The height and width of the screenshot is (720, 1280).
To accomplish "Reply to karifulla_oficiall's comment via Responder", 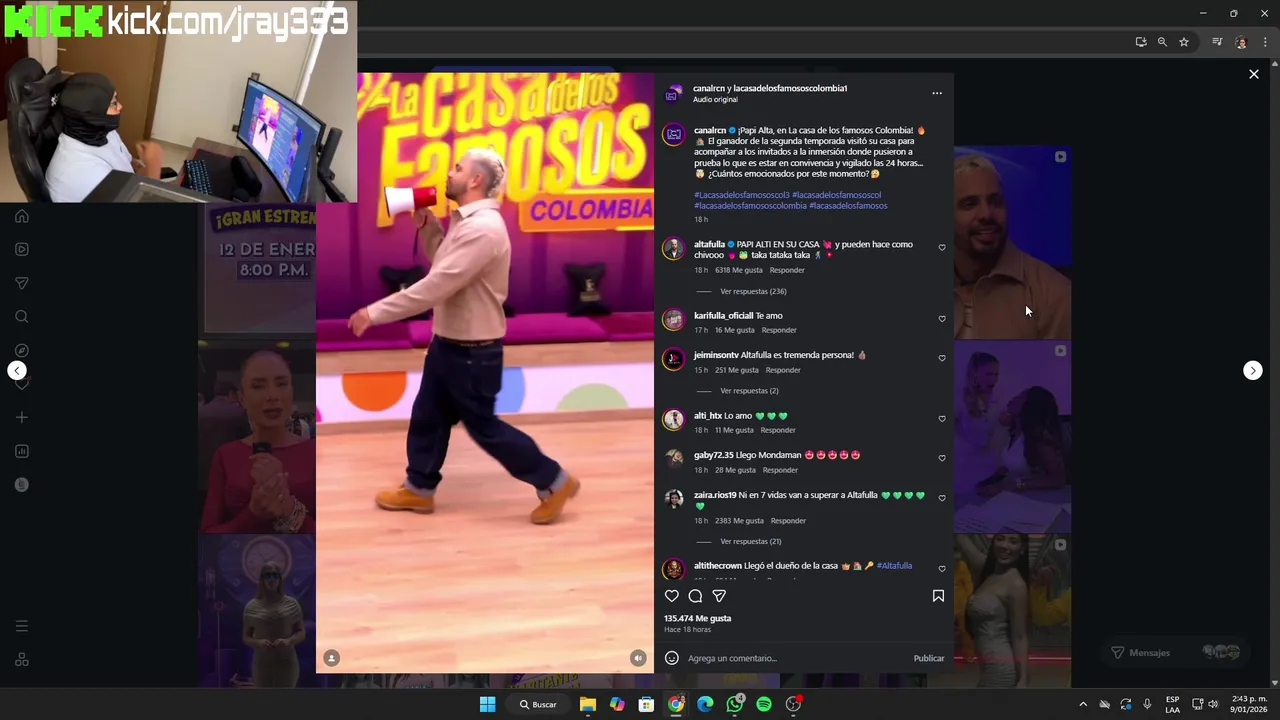I will pyautogui.click(x=779, y=330).
